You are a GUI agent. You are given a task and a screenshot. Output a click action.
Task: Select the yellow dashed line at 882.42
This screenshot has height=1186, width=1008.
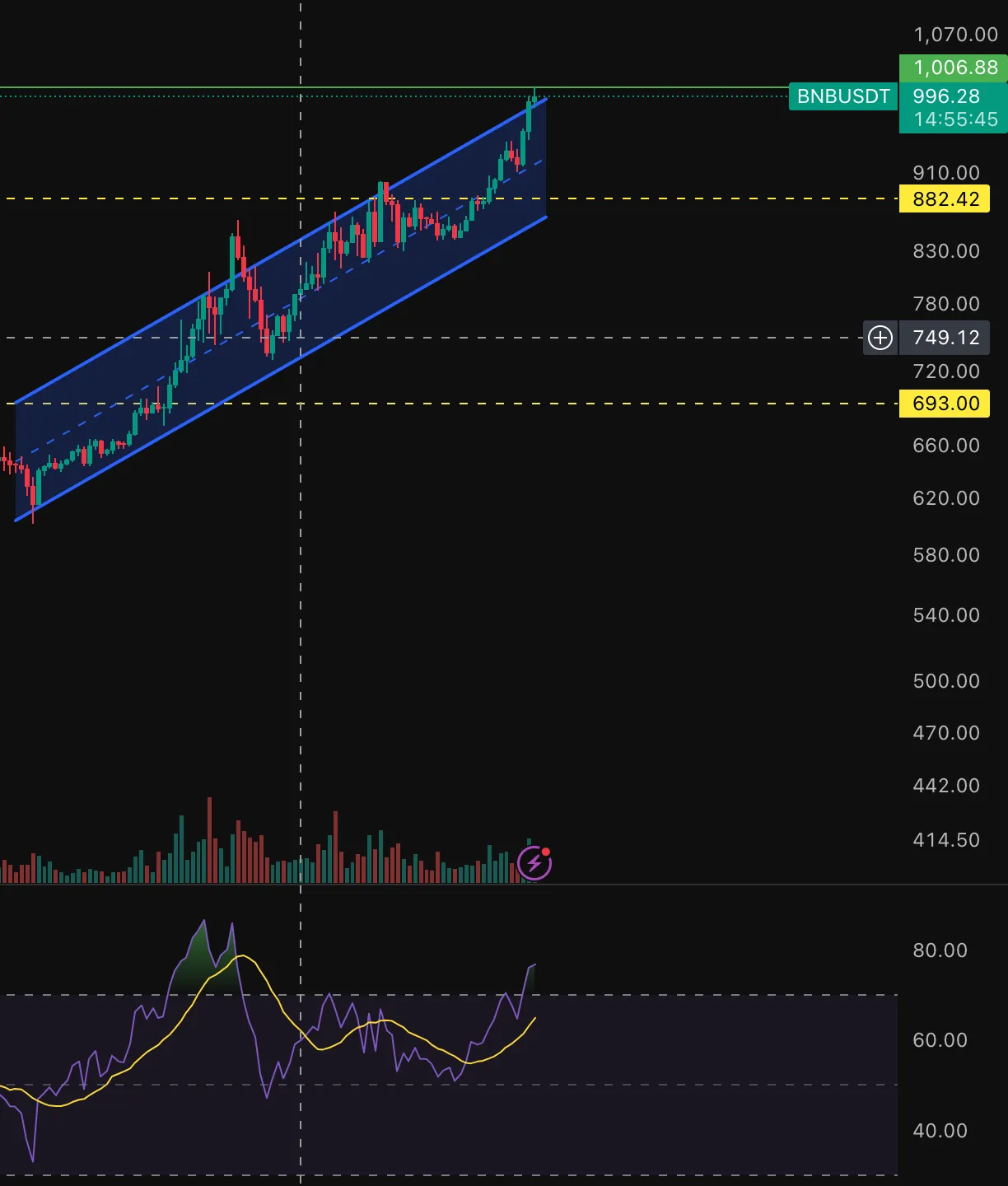659,199
